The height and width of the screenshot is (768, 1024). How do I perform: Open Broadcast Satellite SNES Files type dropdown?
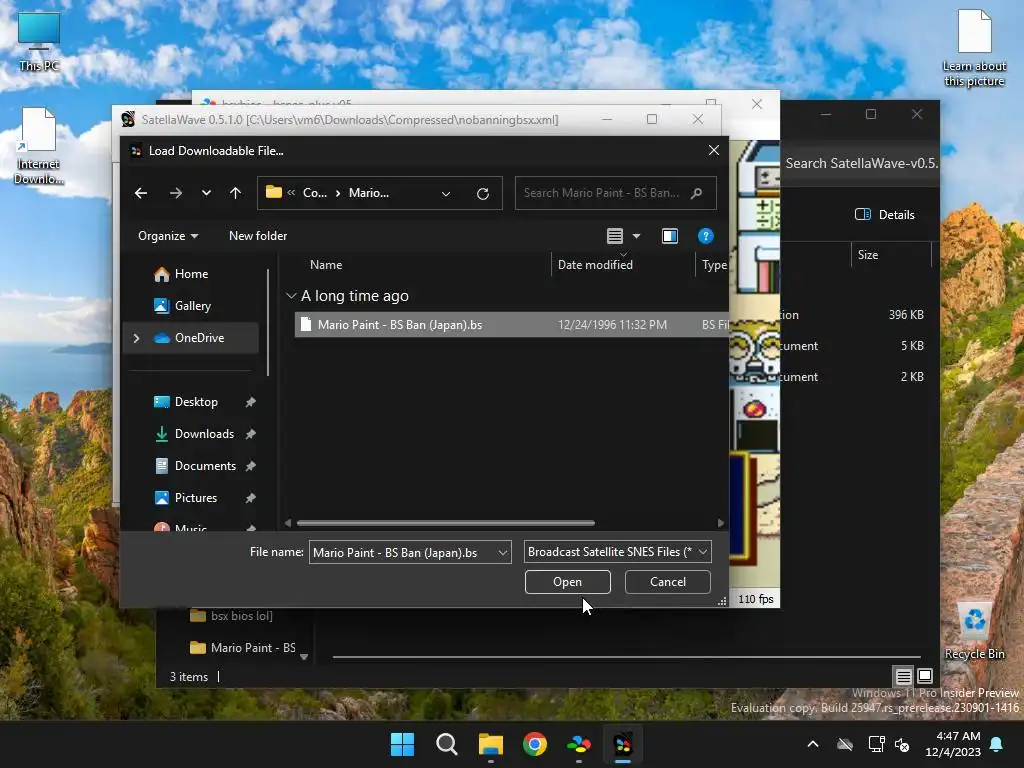(617, 552)
